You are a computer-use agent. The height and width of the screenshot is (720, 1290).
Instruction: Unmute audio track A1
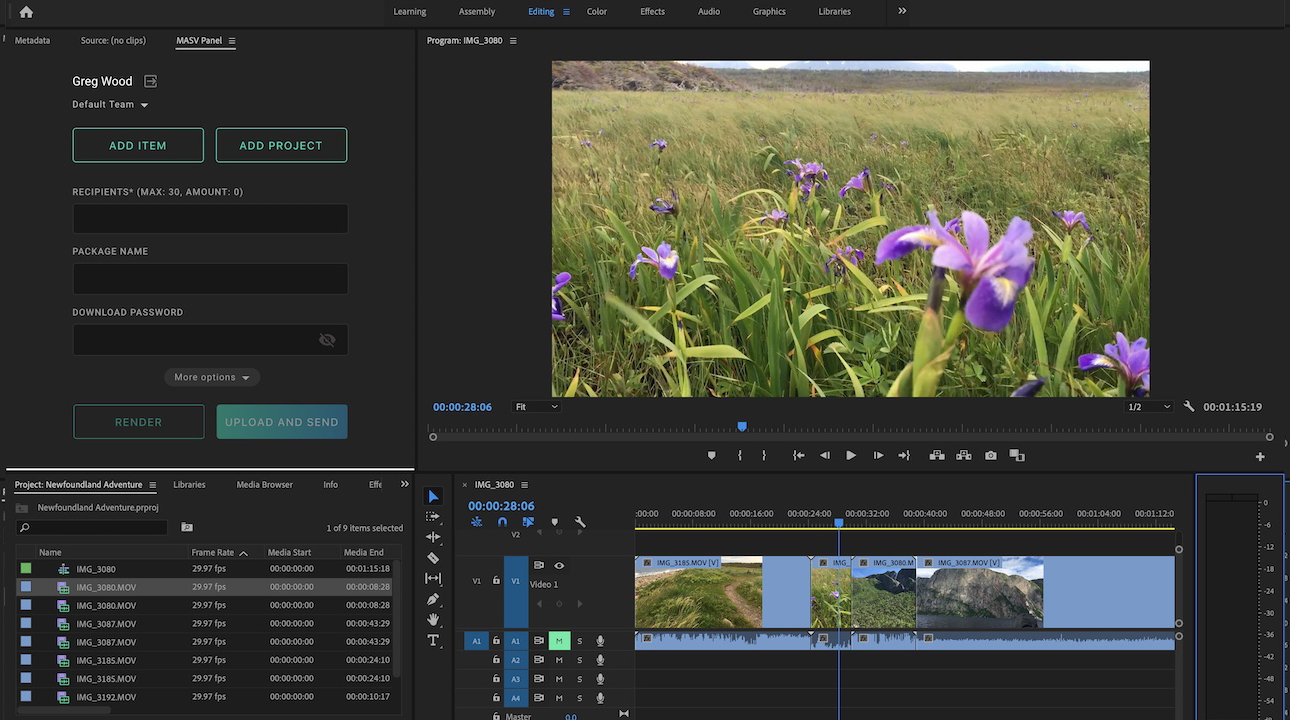pyautogui.click(x=559, y=641)
